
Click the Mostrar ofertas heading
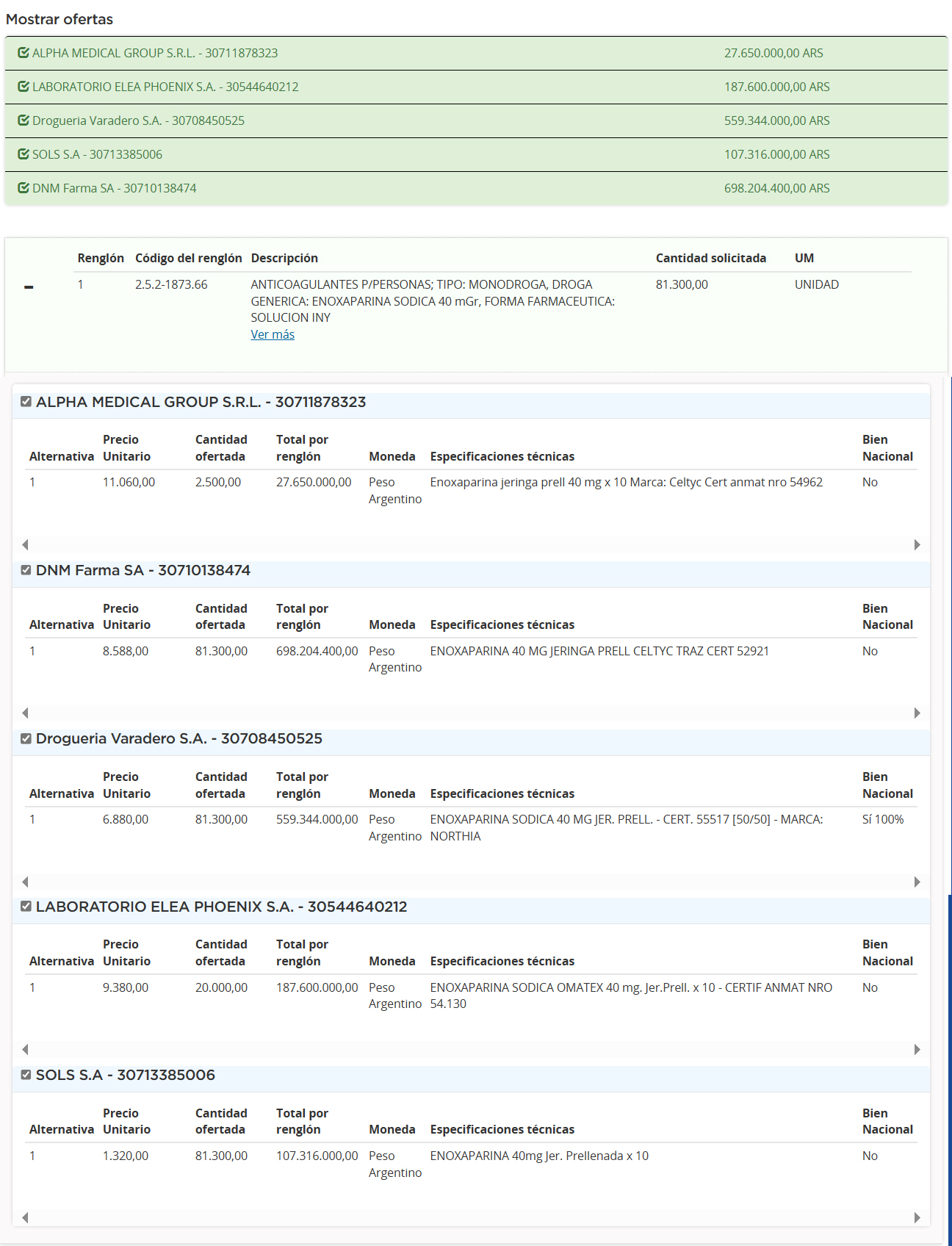pos(59,19)
